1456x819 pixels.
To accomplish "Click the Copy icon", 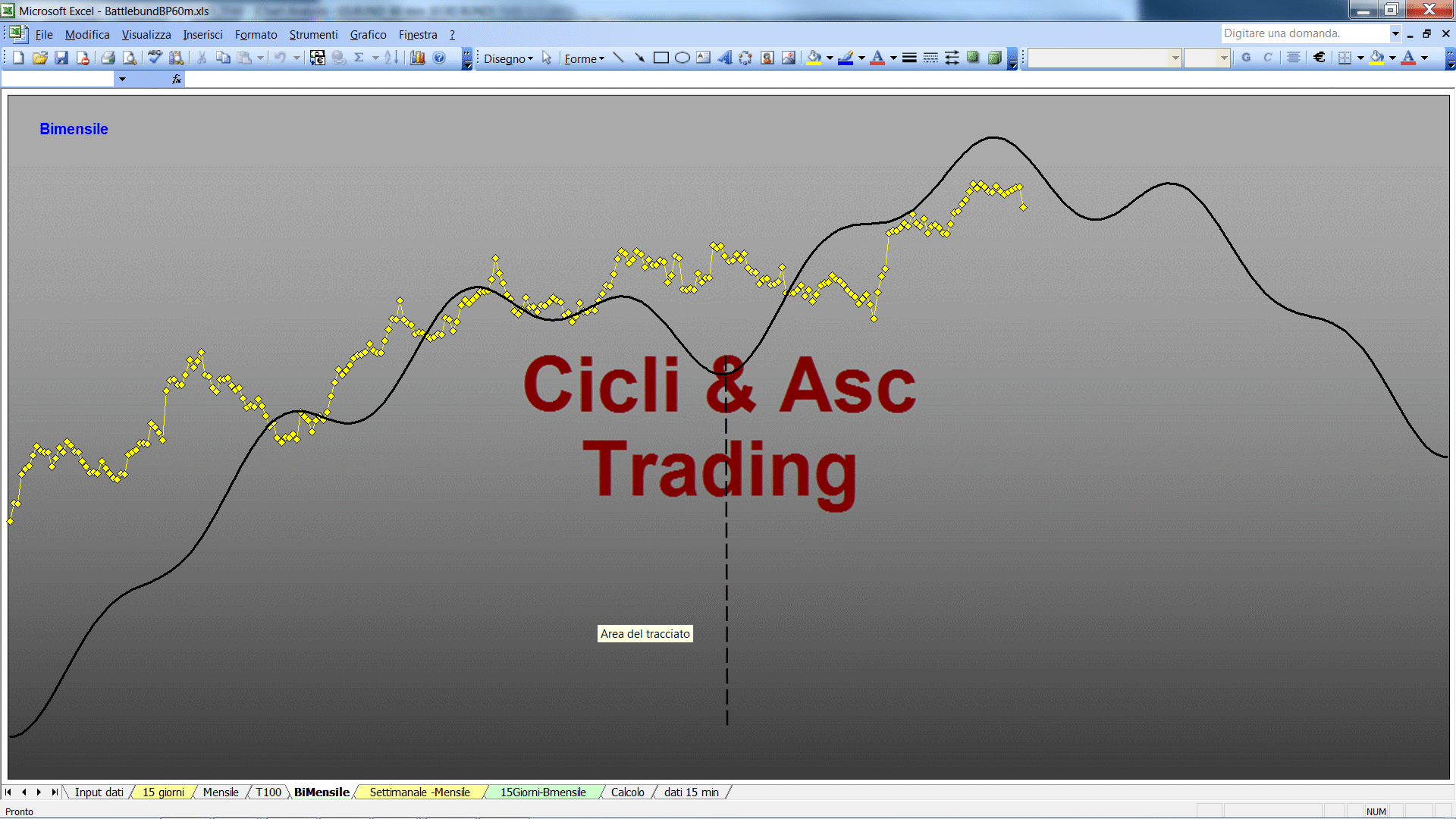I will tap(223, 58).
